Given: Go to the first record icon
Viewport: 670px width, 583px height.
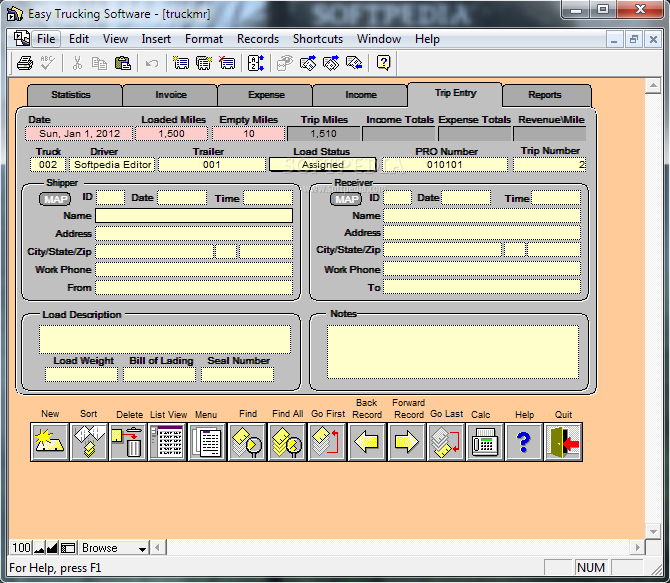Looking at the screenshot, I should (x=327, y=442).
